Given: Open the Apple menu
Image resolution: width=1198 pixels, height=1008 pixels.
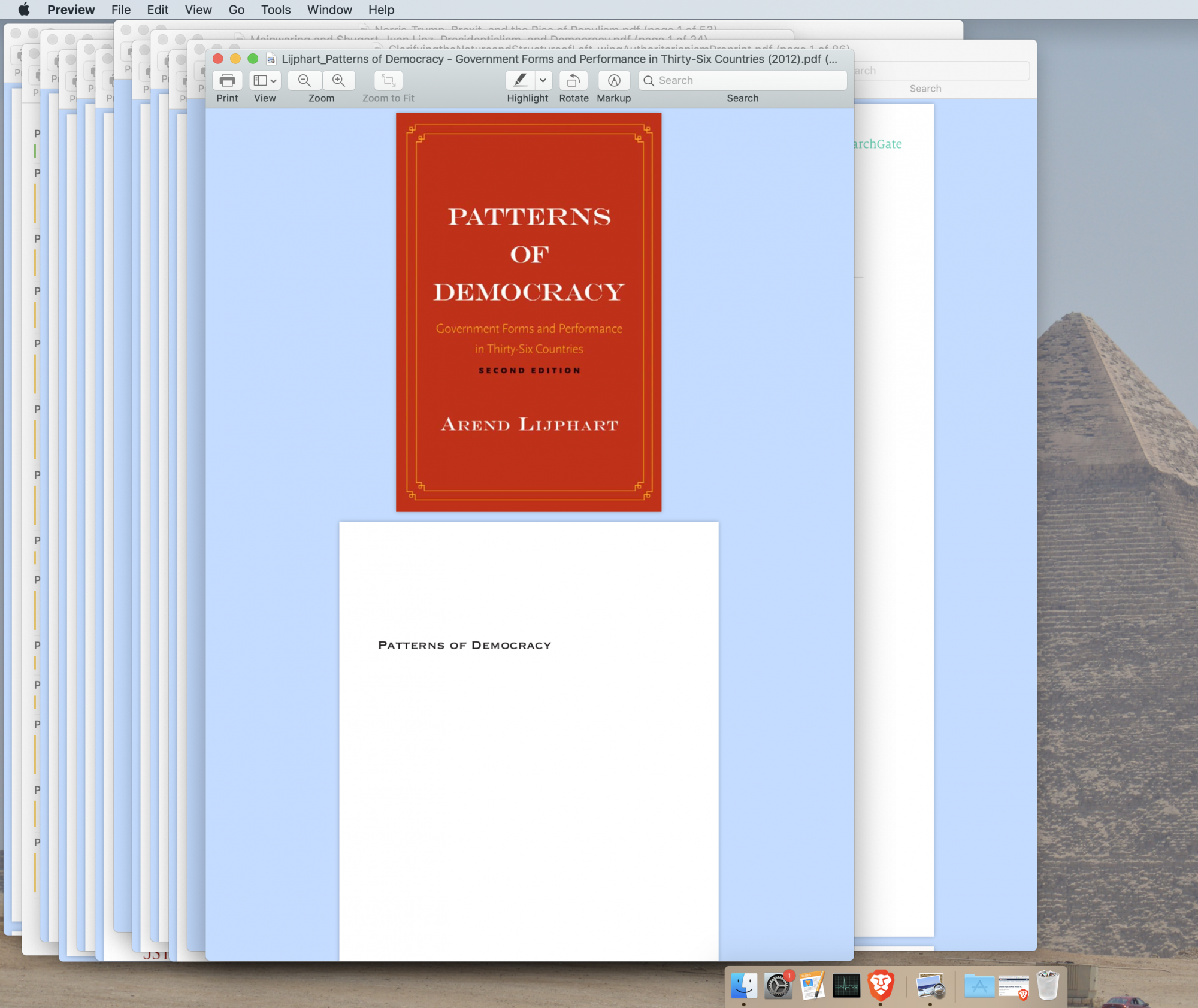Looking at the screenshot, I should pos(23,10).
